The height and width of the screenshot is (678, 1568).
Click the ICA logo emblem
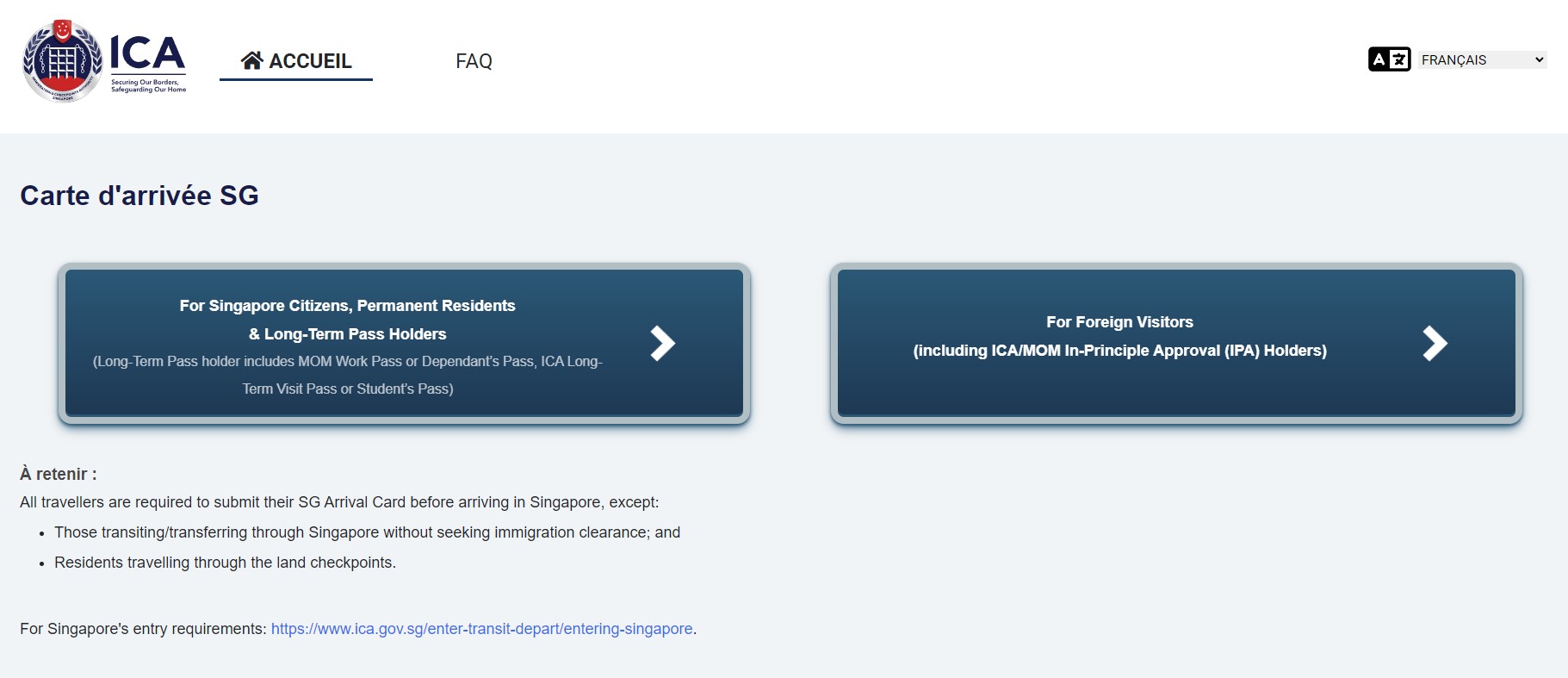[62, 61]
